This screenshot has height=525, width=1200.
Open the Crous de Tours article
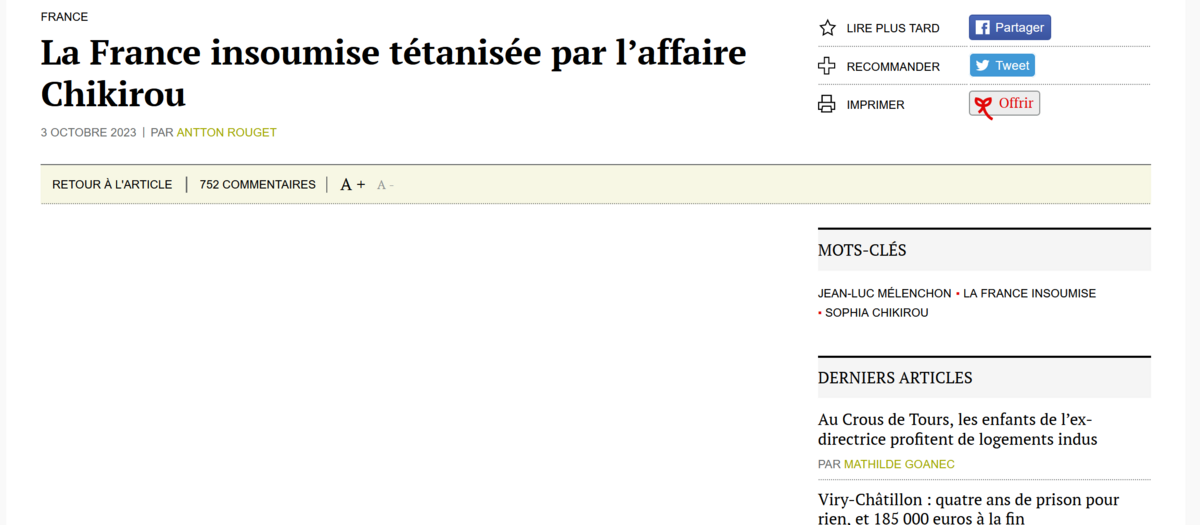coord(957,429)
